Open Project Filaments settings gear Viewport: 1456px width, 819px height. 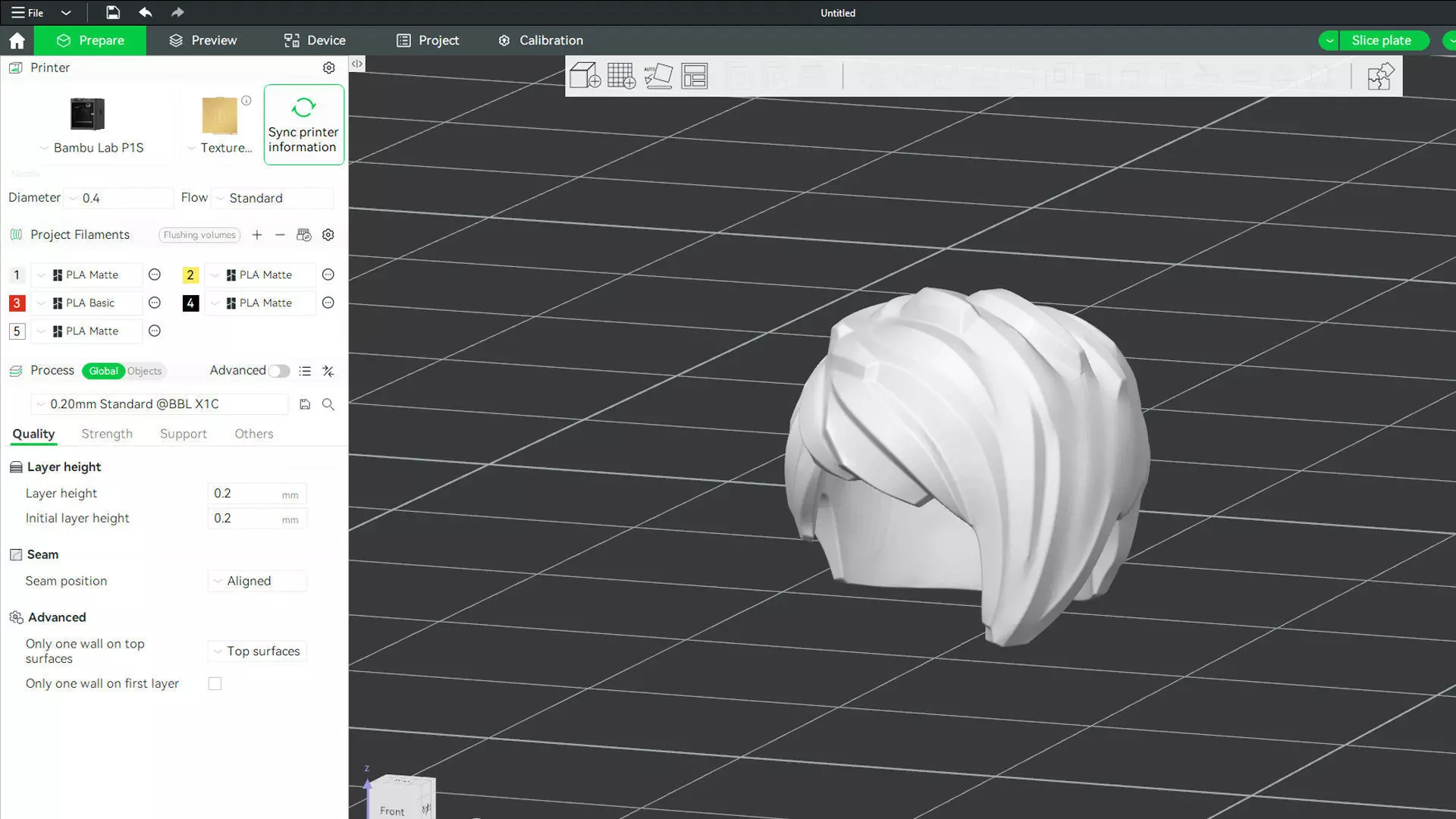328,235
